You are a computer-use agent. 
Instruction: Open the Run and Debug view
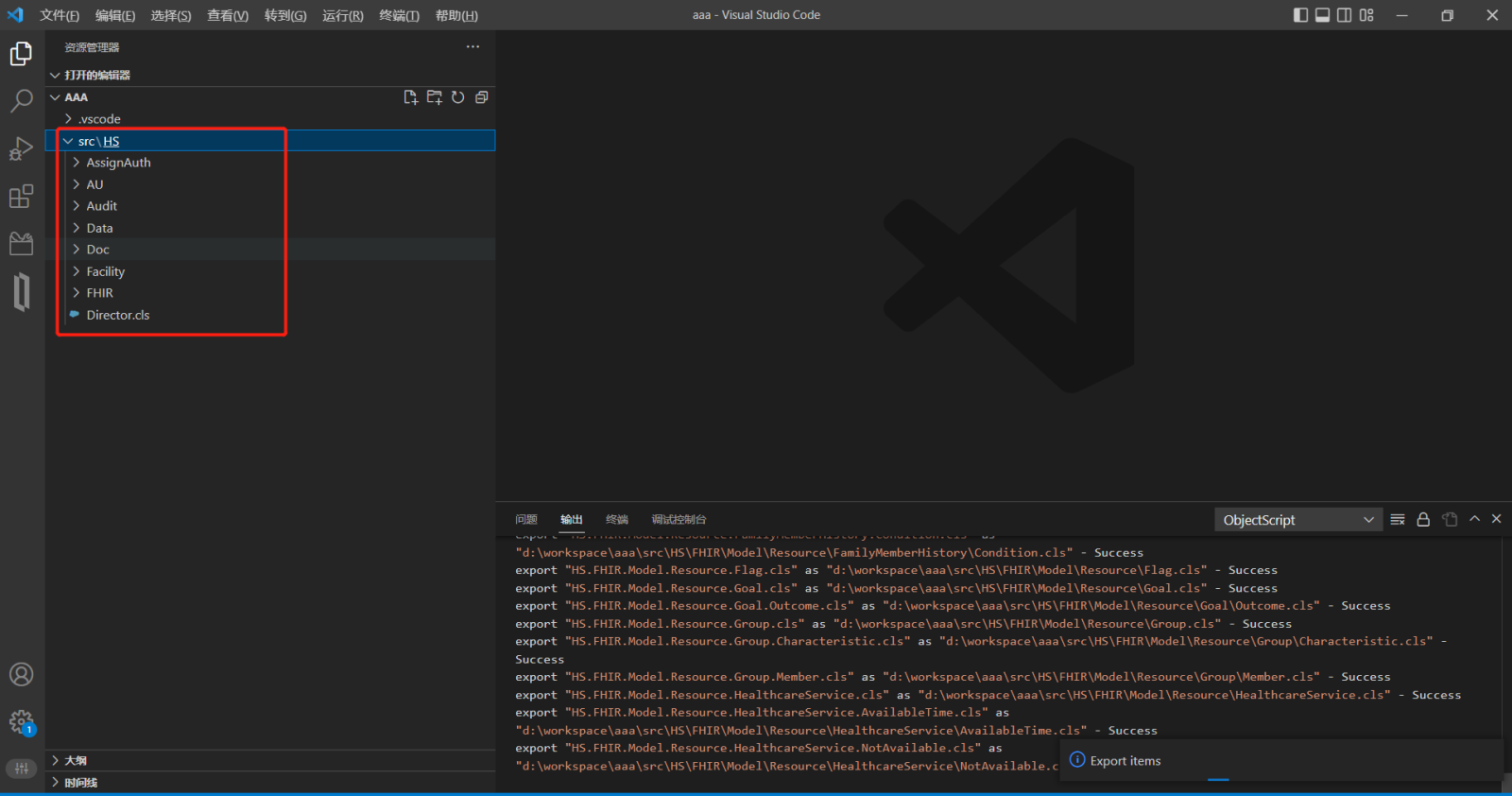[21, 148]
